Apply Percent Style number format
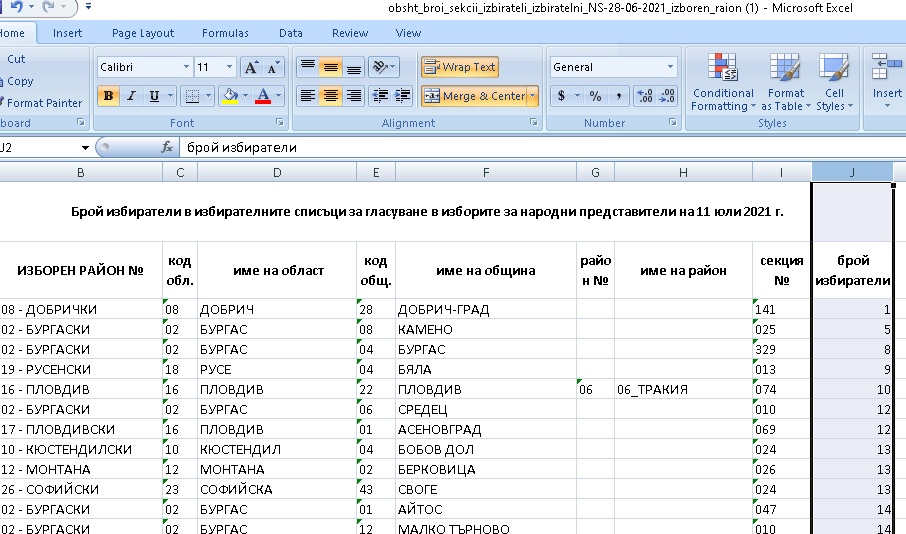Image resolution: width=906 pixels, height=534 pixels. pyautogui.click(x=595, y=96)
